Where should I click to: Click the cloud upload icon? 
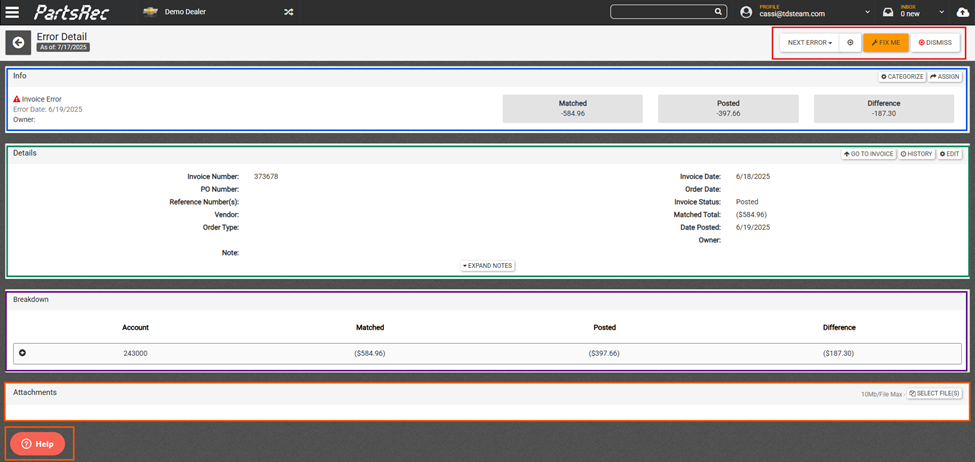[962, 12]
